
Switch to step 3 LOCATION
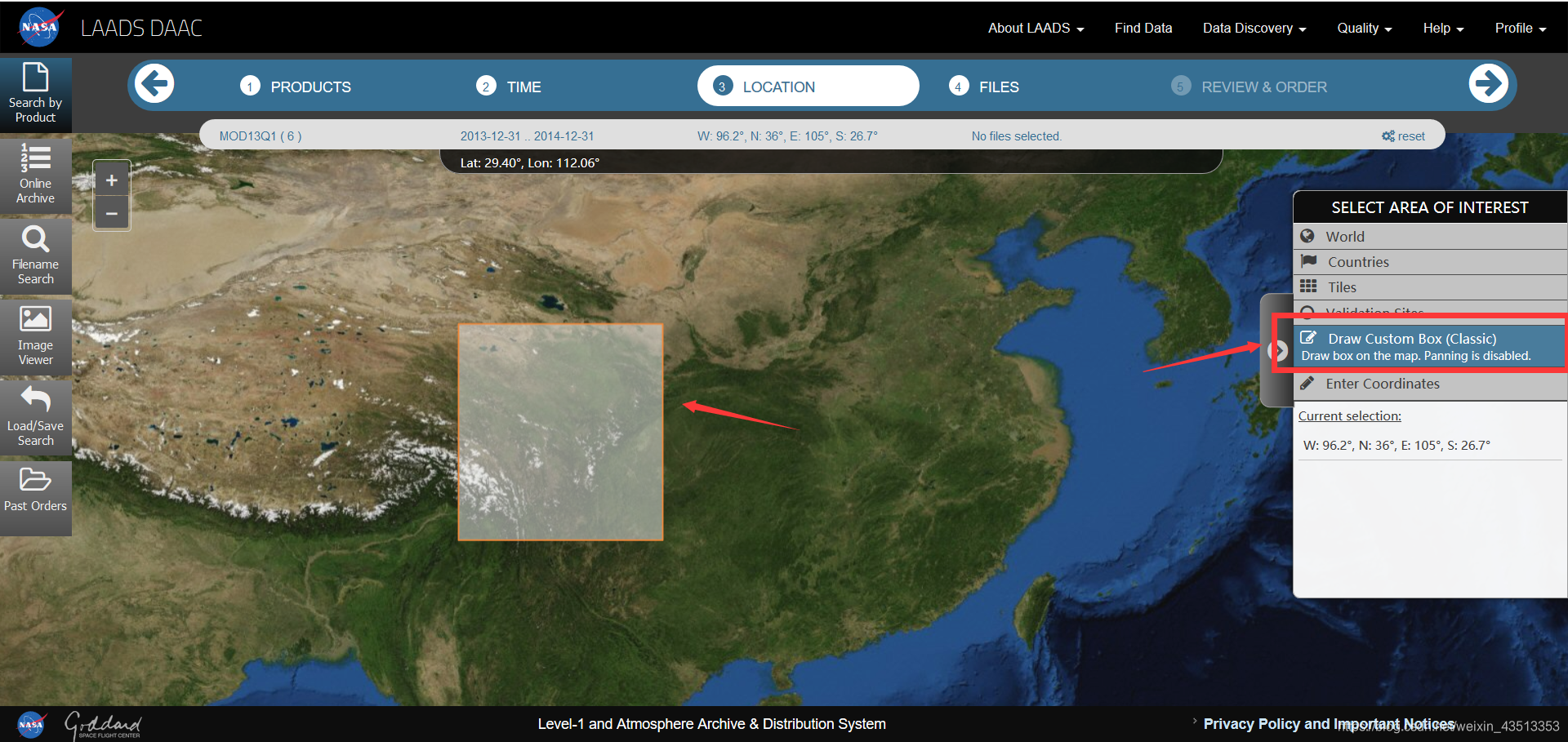(x=808, y=86)
